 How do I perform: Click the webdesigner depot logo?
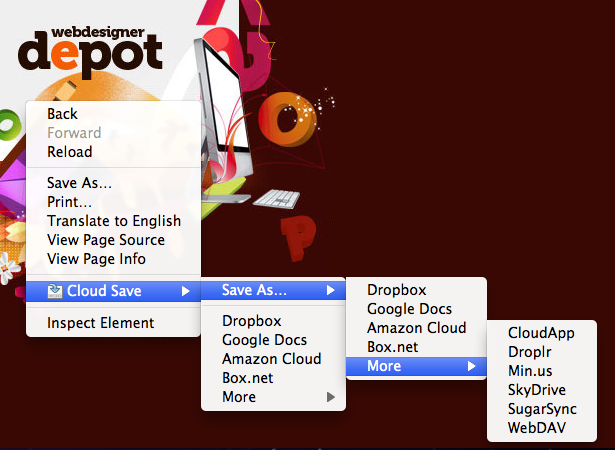tap(90, 51)
